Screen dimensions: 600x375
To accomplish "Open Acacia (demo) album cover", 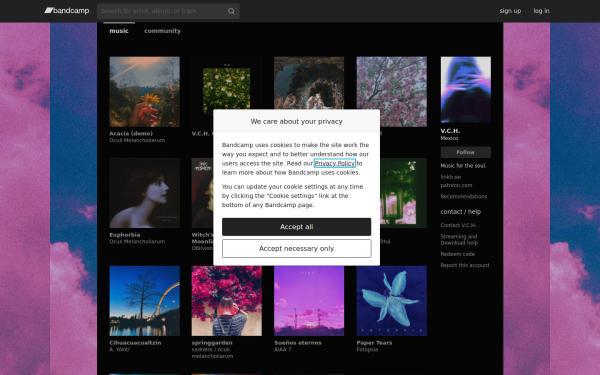I will click(x=145, y=92).
